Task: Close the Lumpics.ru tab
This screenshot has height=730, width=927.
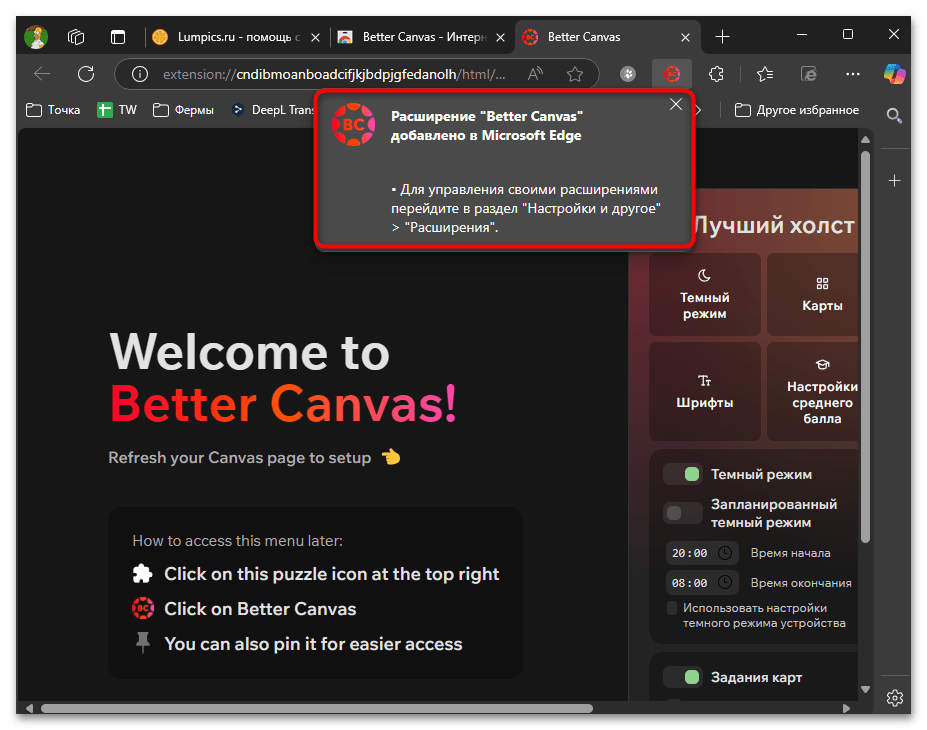Action: click(x=316, y=37)
